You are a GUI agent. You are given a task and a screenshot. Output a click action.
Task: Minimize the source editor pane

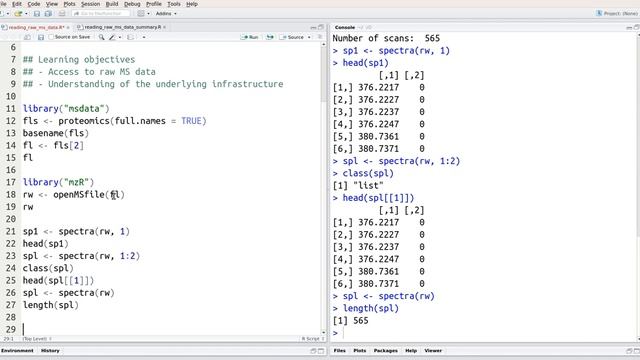(x=313, y=27)
